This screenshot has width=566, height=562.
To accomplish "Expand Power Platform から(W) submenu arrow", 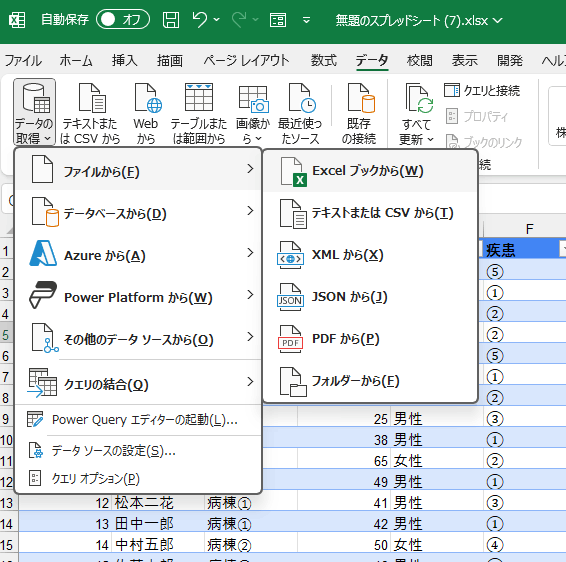I will tap(250, 295).
